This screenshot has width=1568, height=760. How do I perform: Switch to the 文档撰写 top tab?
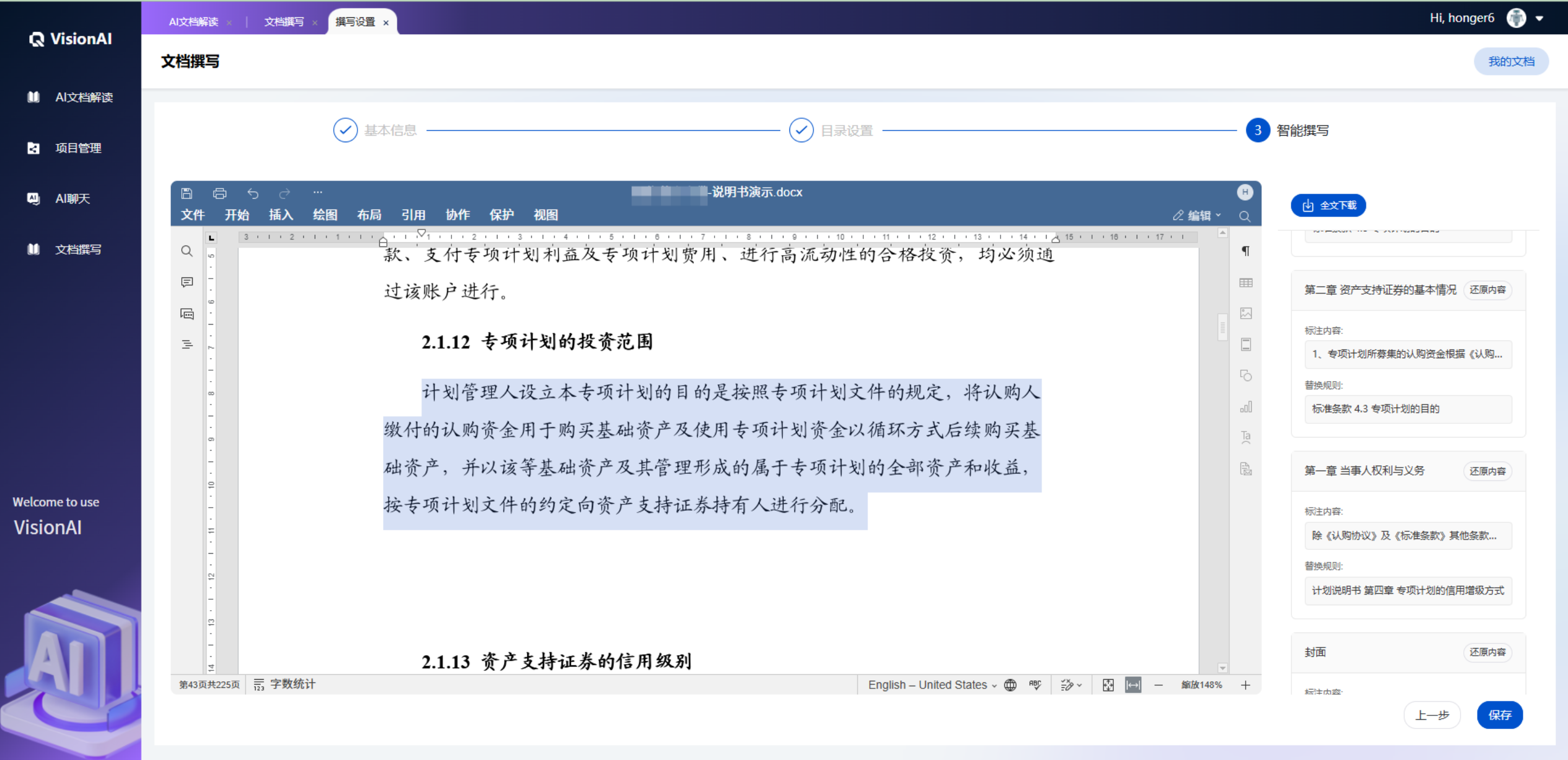[x=284, y=22]
